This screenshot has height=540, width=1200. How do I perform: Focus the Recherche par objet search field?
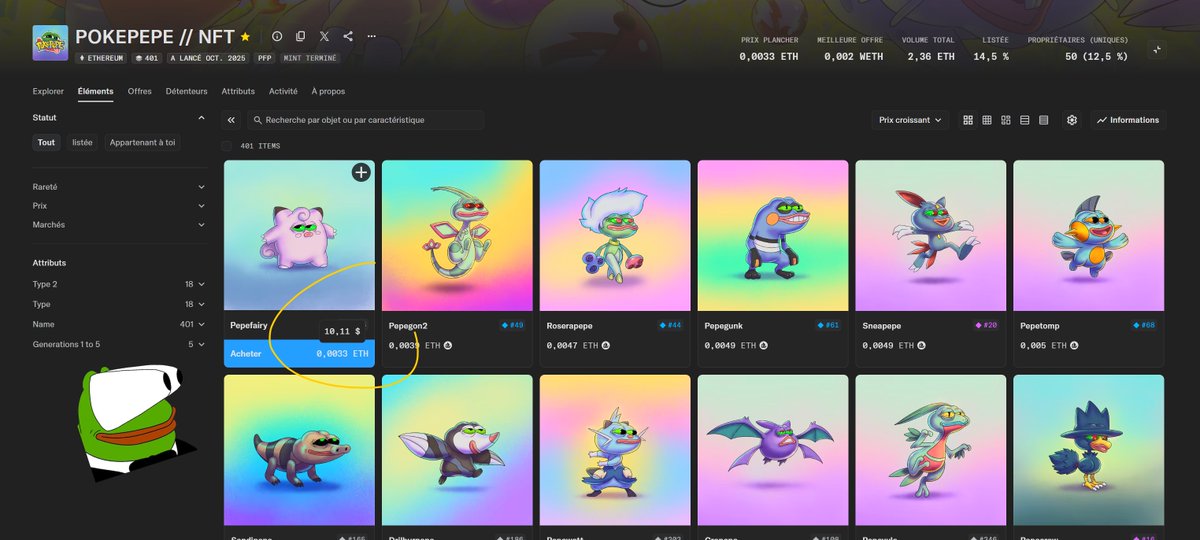click(366, 120)
